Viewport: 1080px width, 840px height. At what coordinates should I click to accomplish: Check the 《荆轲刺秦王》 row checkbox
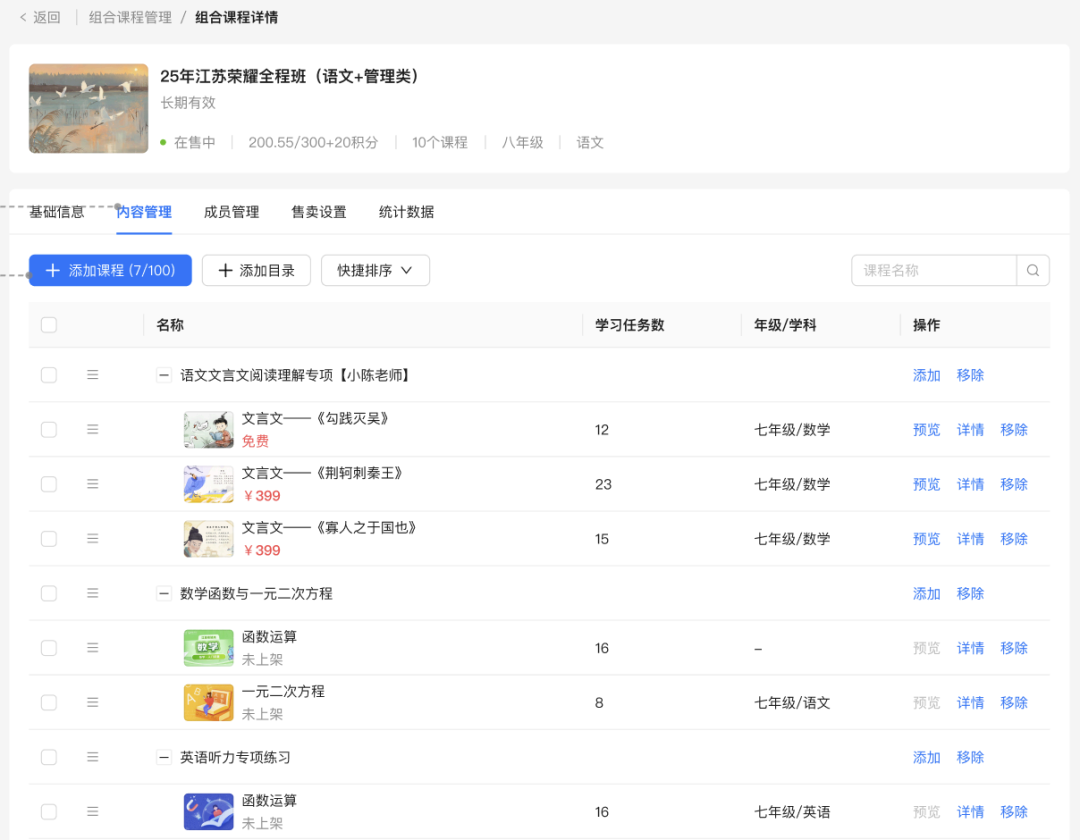coord(49,484)
